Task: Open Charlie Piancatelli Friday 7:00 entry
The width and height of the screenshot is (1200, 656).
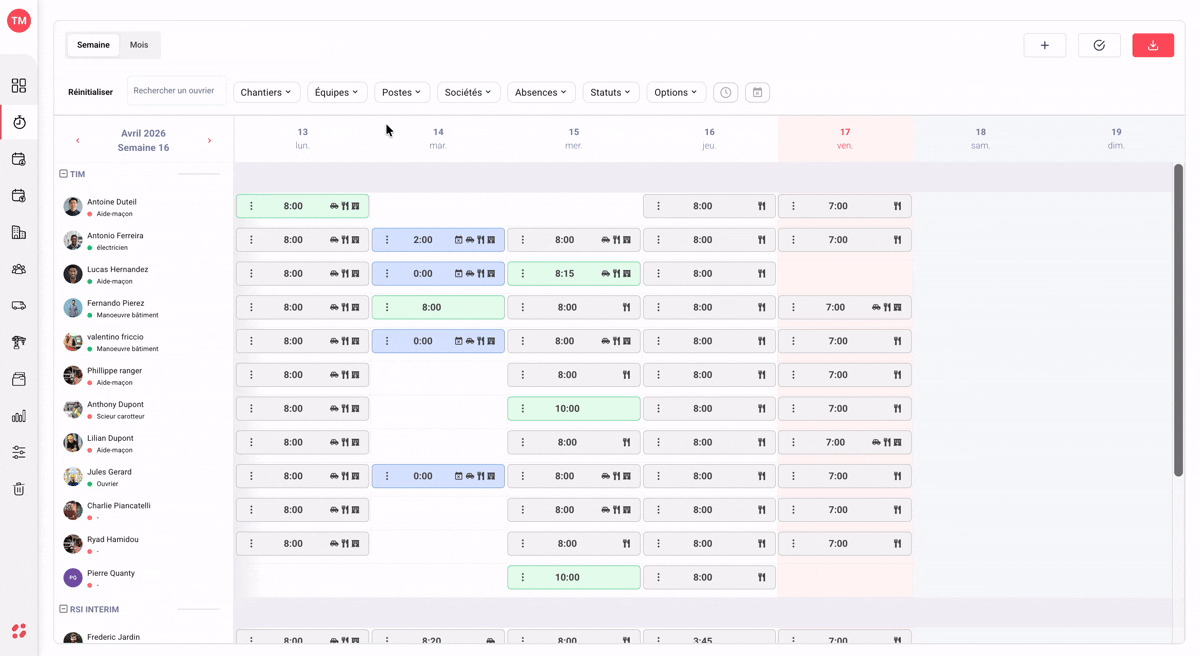Action: 845,510
